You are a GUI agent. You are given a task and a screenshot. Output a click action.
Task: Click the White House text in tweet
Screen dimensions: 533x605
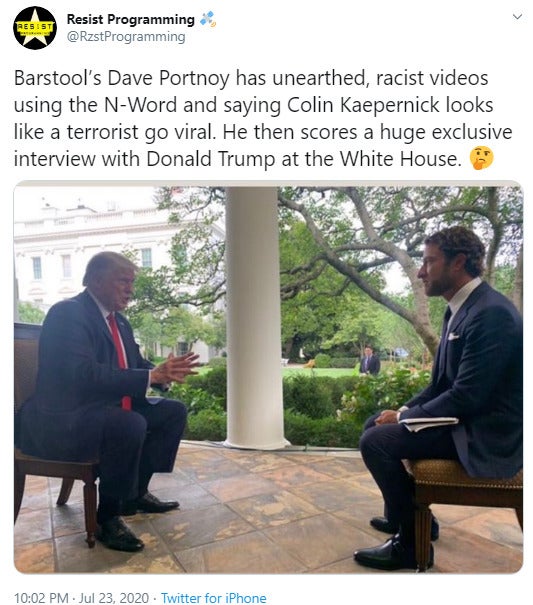pos(398,159)
